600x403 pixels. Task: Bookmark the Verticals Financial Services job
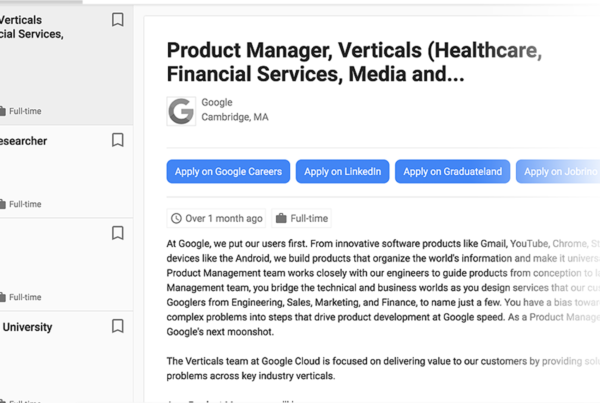pyautogui.click(x=117, y=20)
